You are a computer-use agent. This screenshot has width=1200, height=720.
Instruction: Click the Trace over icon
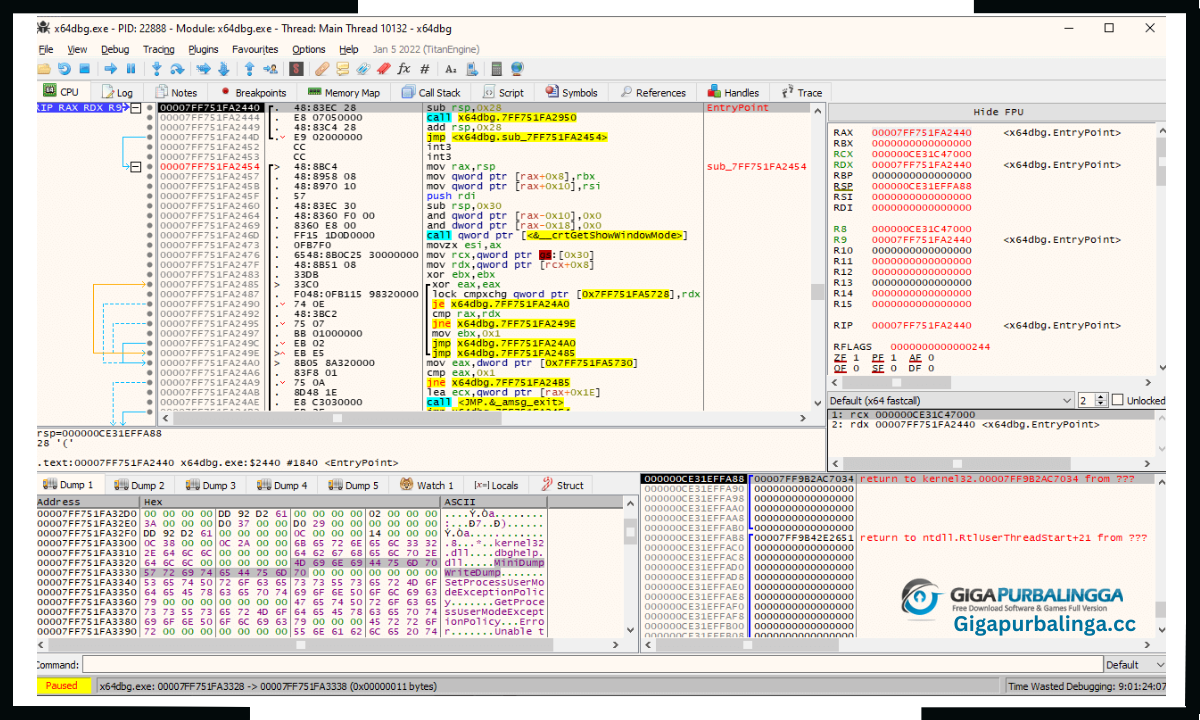223,69
